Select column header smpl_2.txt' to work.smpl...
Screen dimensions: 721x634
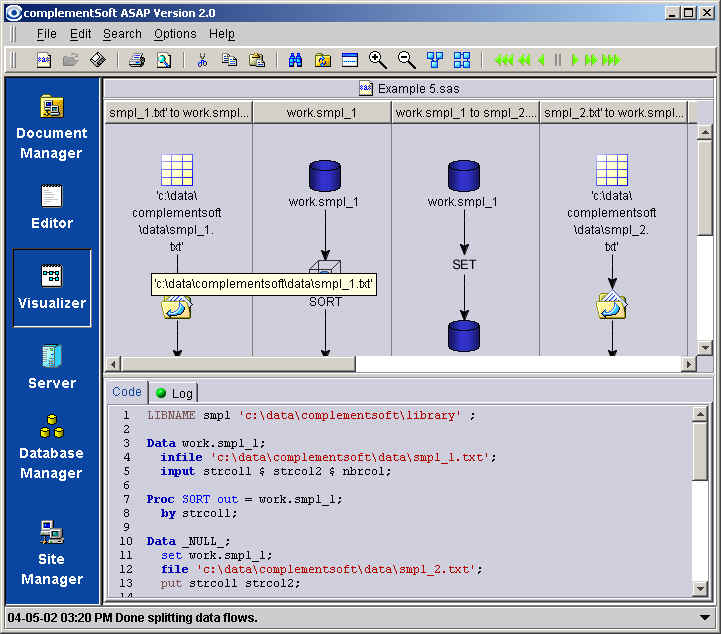613,113
